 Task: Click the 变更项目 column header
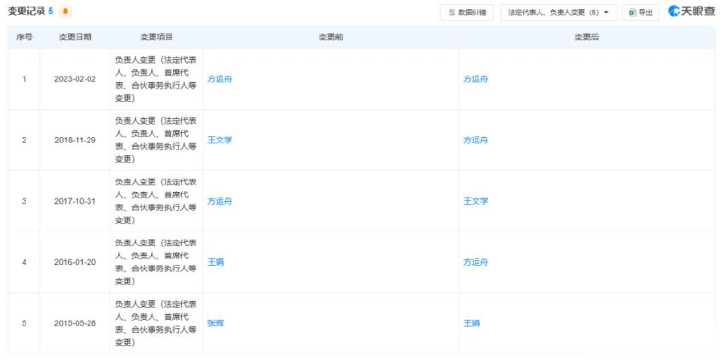(157, 37)
